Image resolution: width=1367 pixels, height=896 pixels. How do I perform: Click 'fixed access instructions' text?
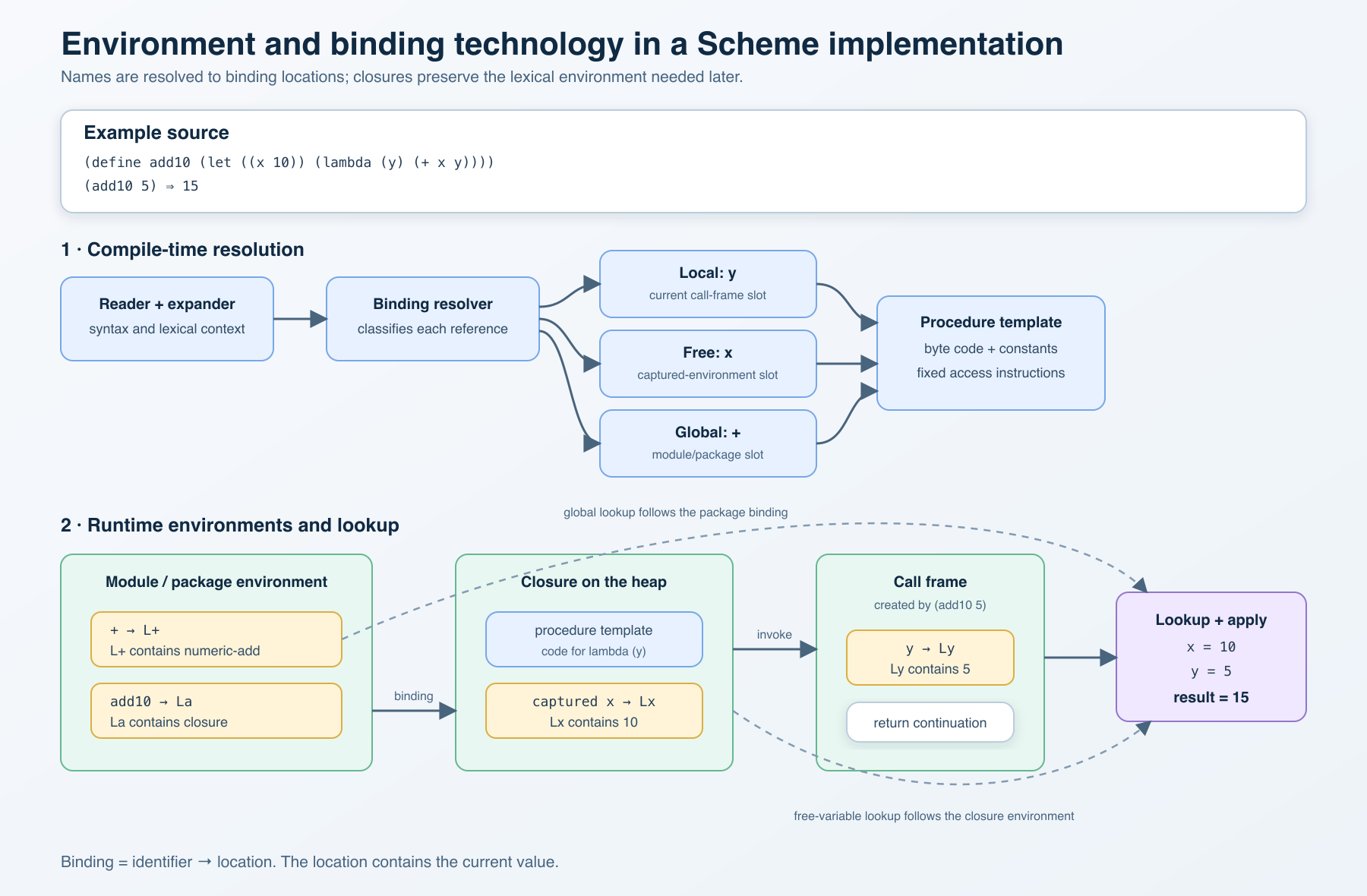pyautogui.click(x=991, y=373)
